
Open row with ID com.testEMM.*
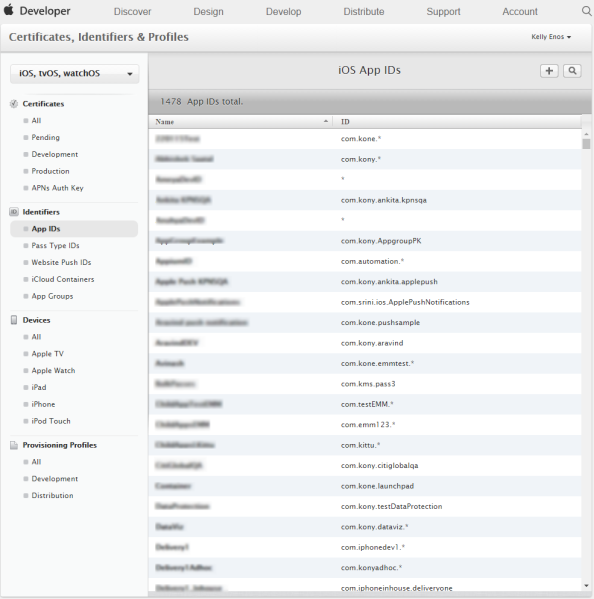click(365, 405)
